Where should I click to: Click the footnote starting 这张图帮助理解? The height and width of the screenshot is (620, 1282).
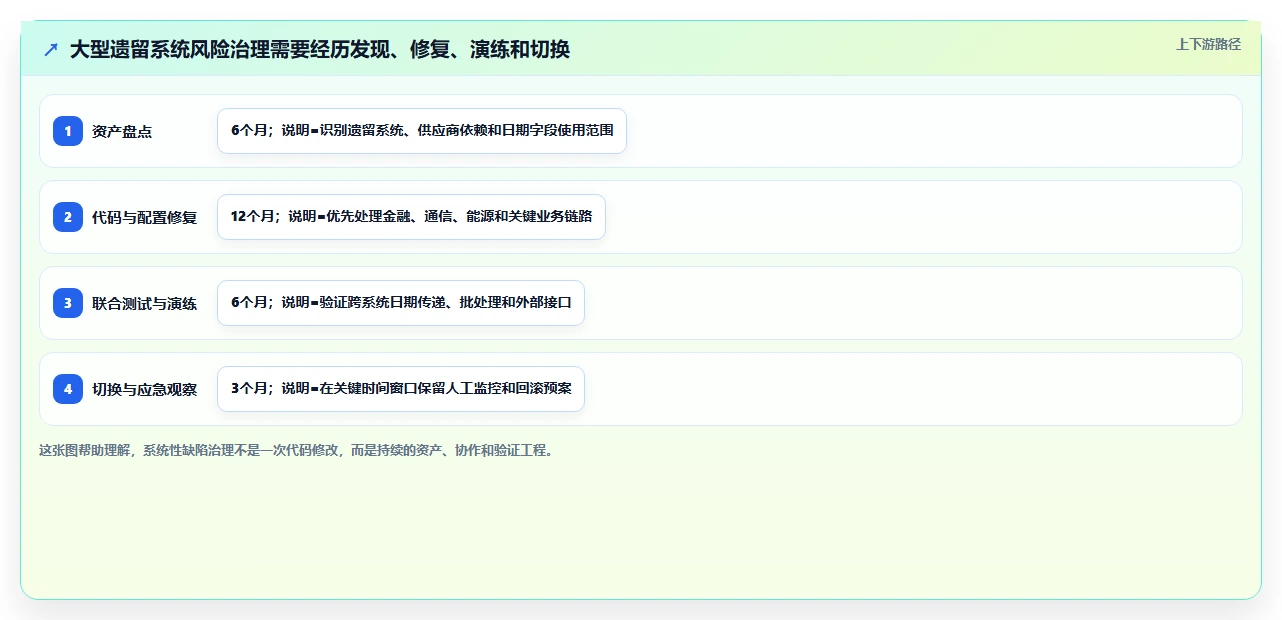pos(296,450)
